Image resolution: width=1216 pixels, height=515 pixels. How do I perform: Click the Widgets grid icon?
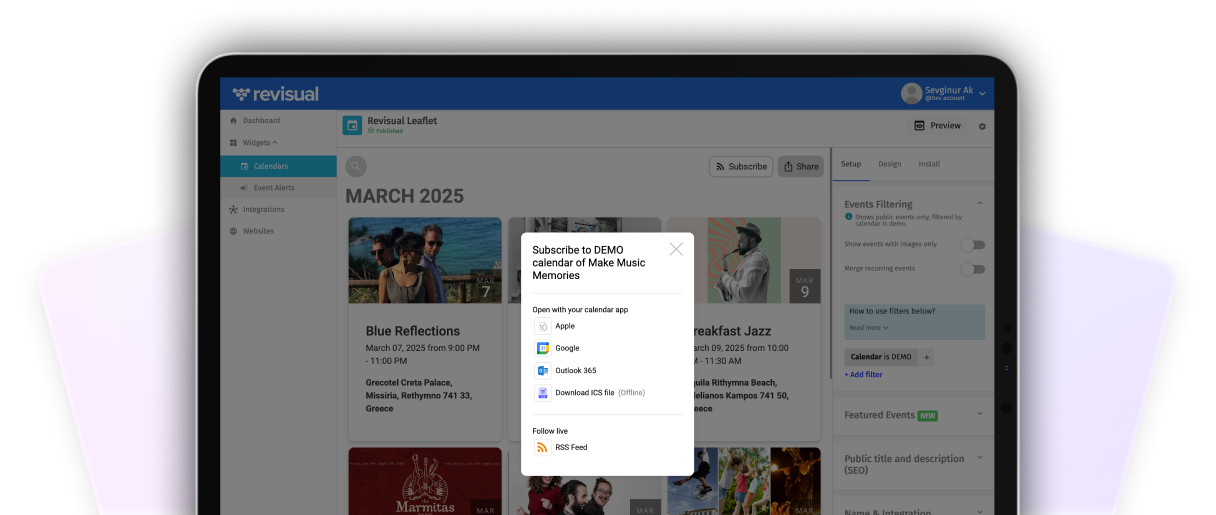[x=233, y=143]
